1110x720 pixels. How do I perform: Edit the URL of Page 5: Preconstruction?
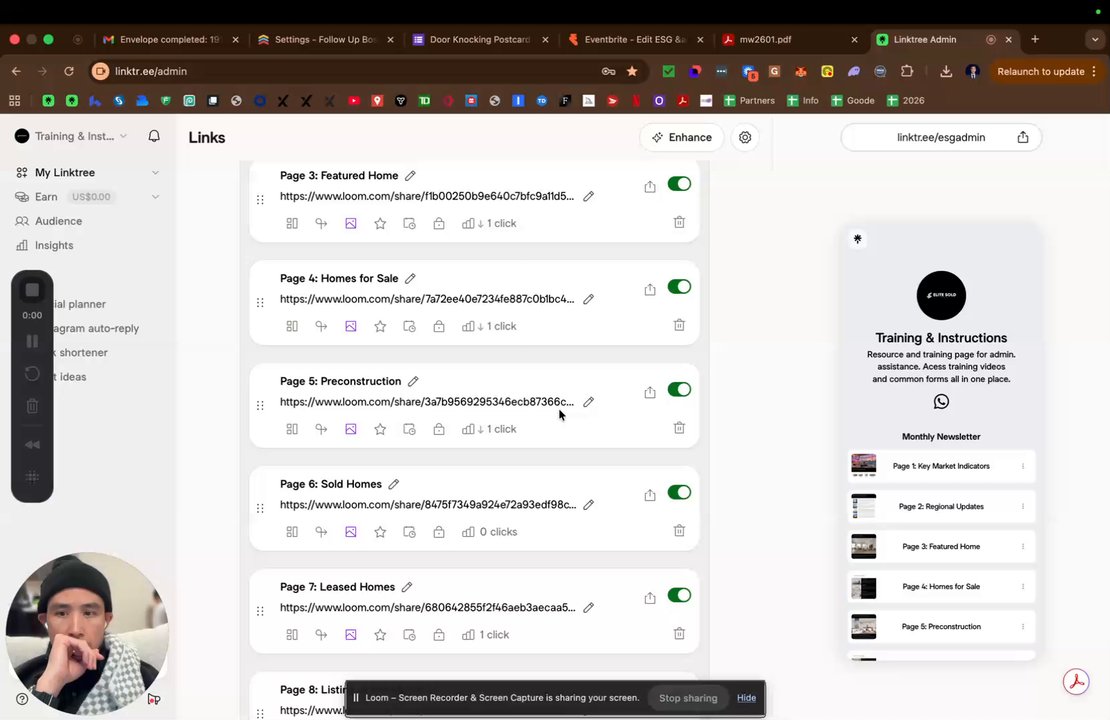pyautogui.click(x=588, y=401)
